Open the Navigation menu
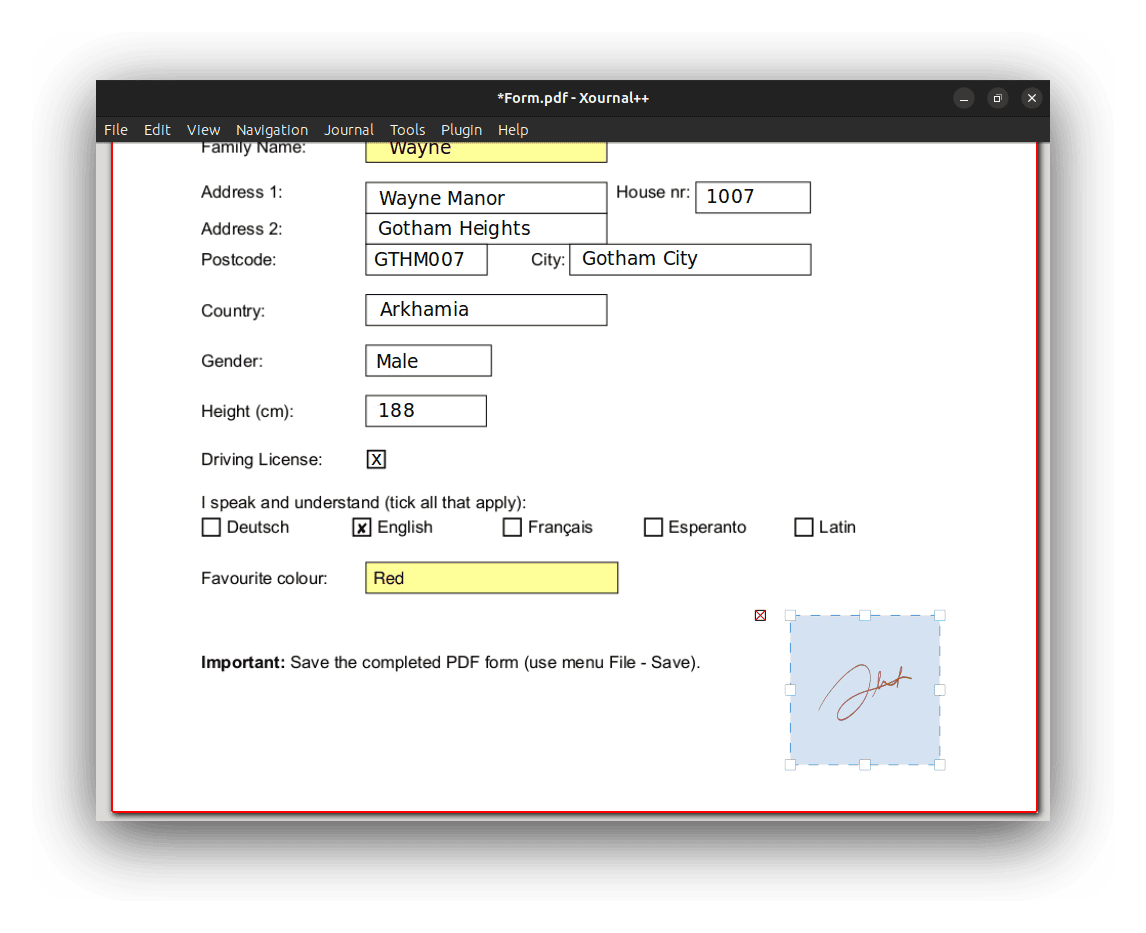The image size is (1146, 933). (272, 130)
